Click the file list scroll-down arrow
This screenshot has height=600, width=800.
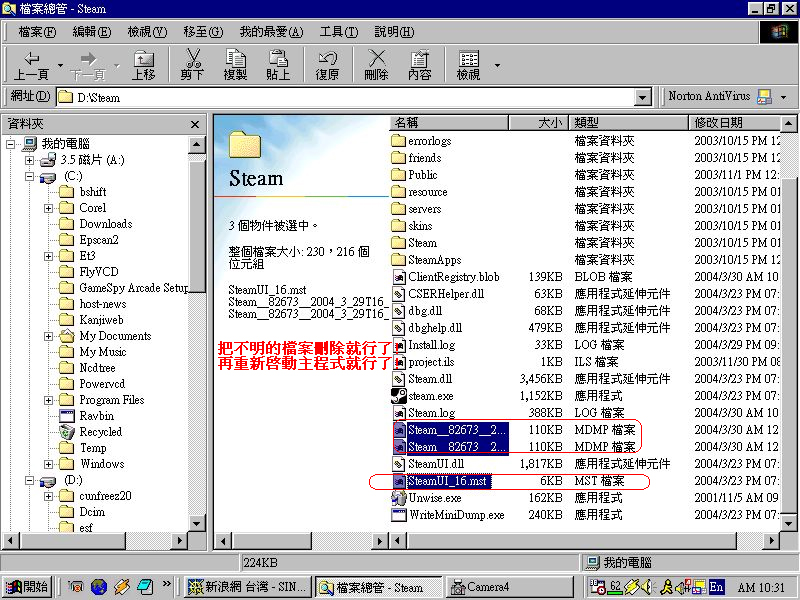click(788, 523)
